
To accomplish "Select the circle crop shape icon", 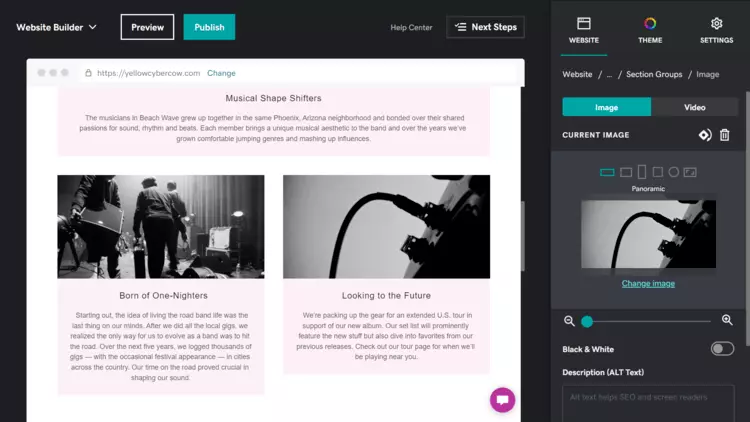I will click(x=673, y=172).
